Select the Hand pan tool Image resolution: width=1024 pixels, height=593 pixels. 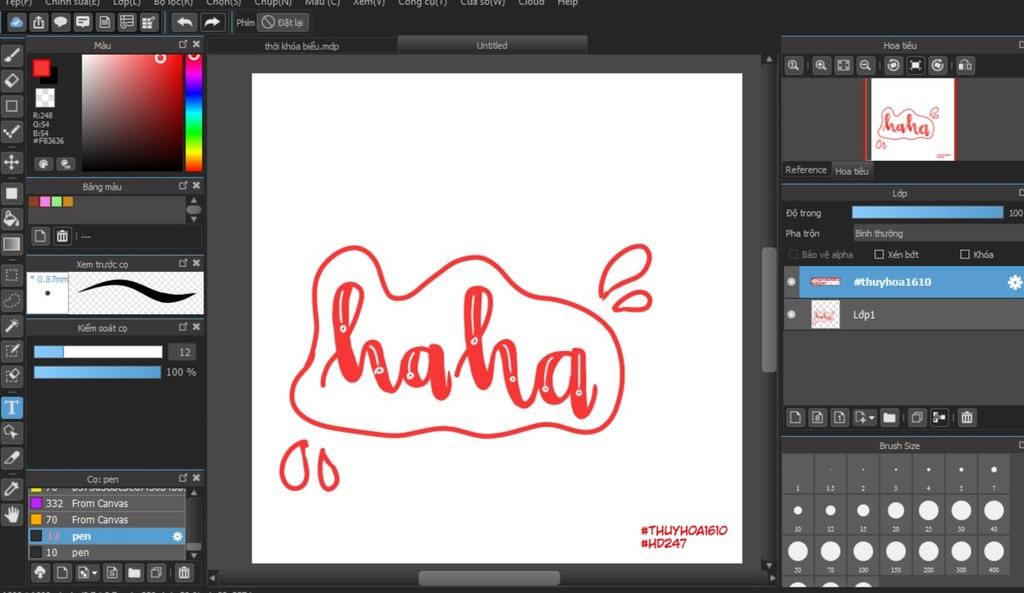[x=12, y=515]
